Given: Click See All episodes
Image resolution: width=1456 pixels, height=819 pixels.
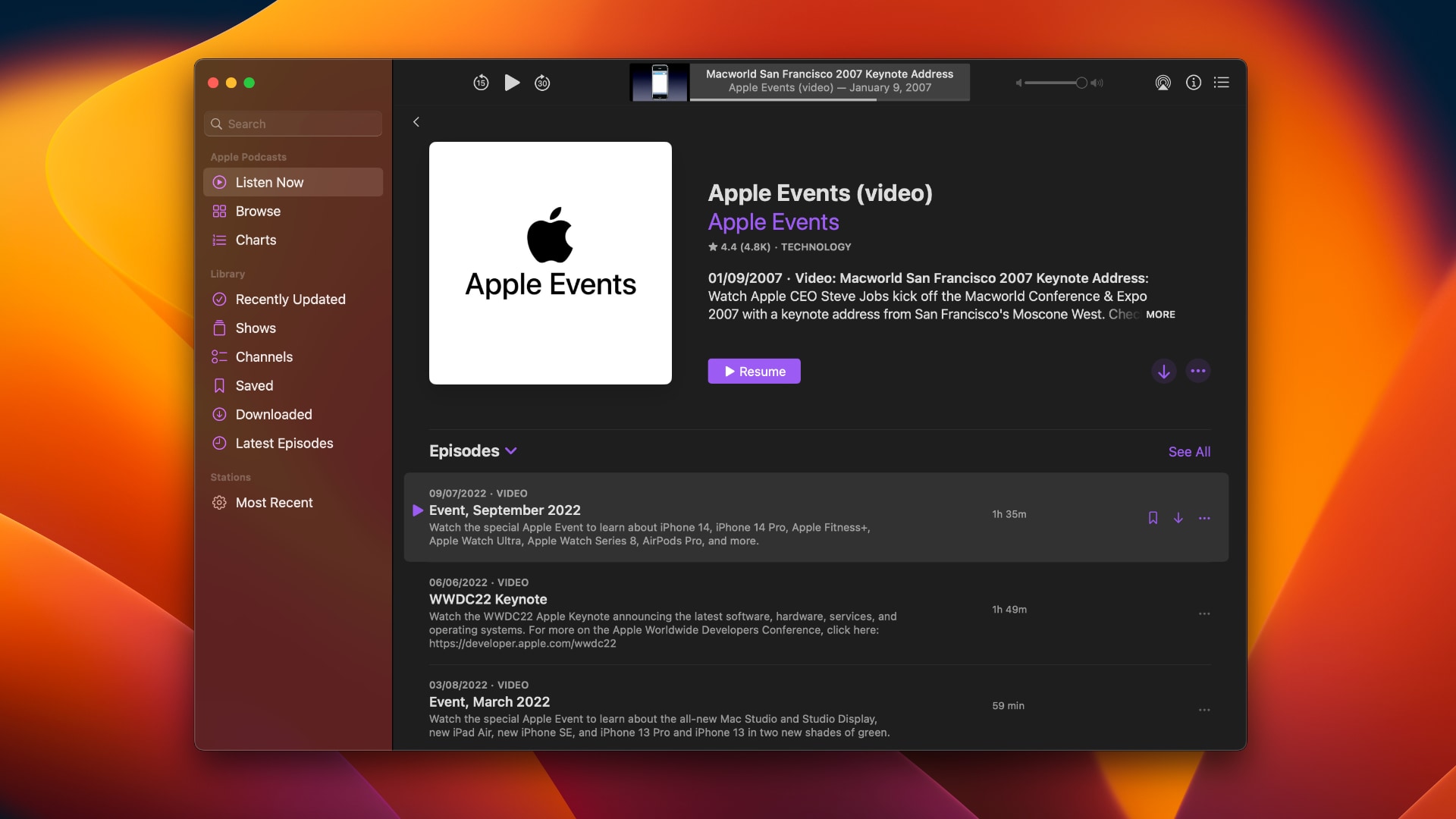Looking at the screenshot, I should 1189,451.
